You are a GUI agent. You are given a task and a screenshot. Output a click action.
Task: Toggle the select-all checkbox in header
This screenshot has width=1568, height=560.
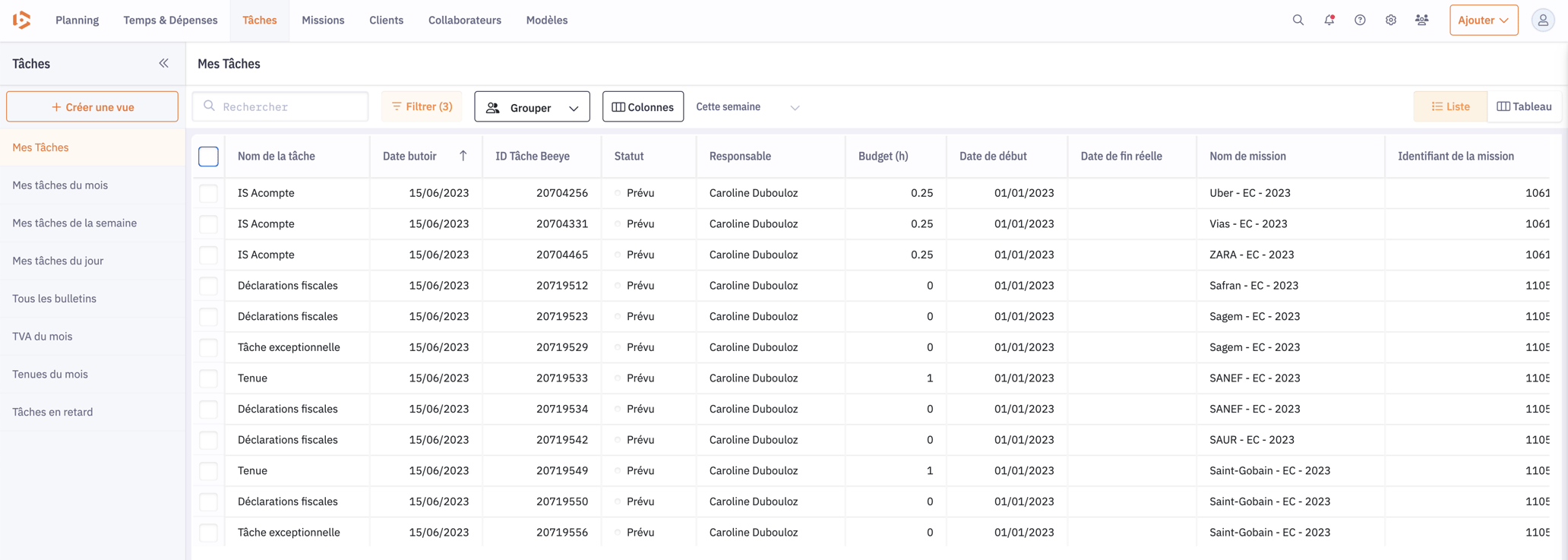(208, 157)
